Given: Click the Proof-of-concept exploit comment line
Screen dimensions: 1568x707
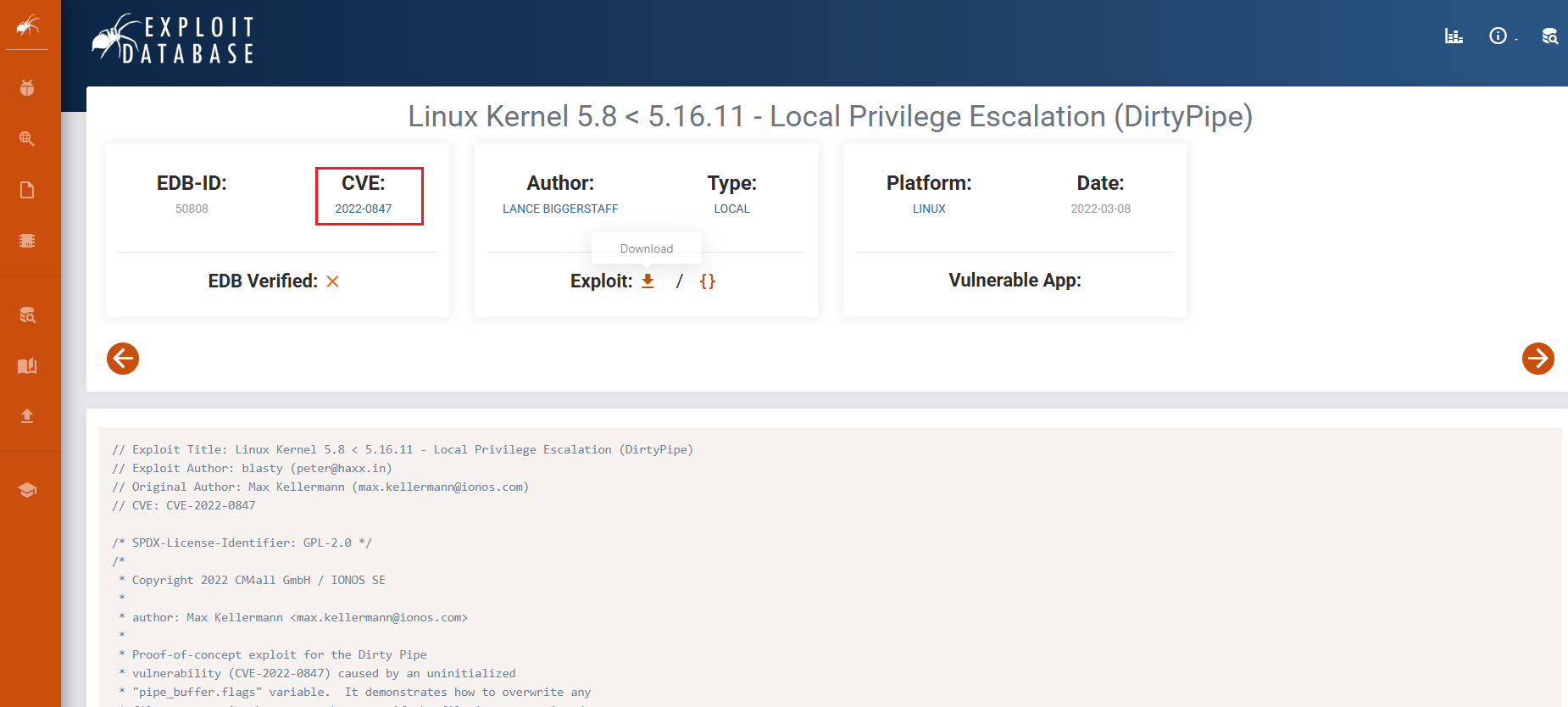Looking at the screenshot, I should [x=273, y=654].
